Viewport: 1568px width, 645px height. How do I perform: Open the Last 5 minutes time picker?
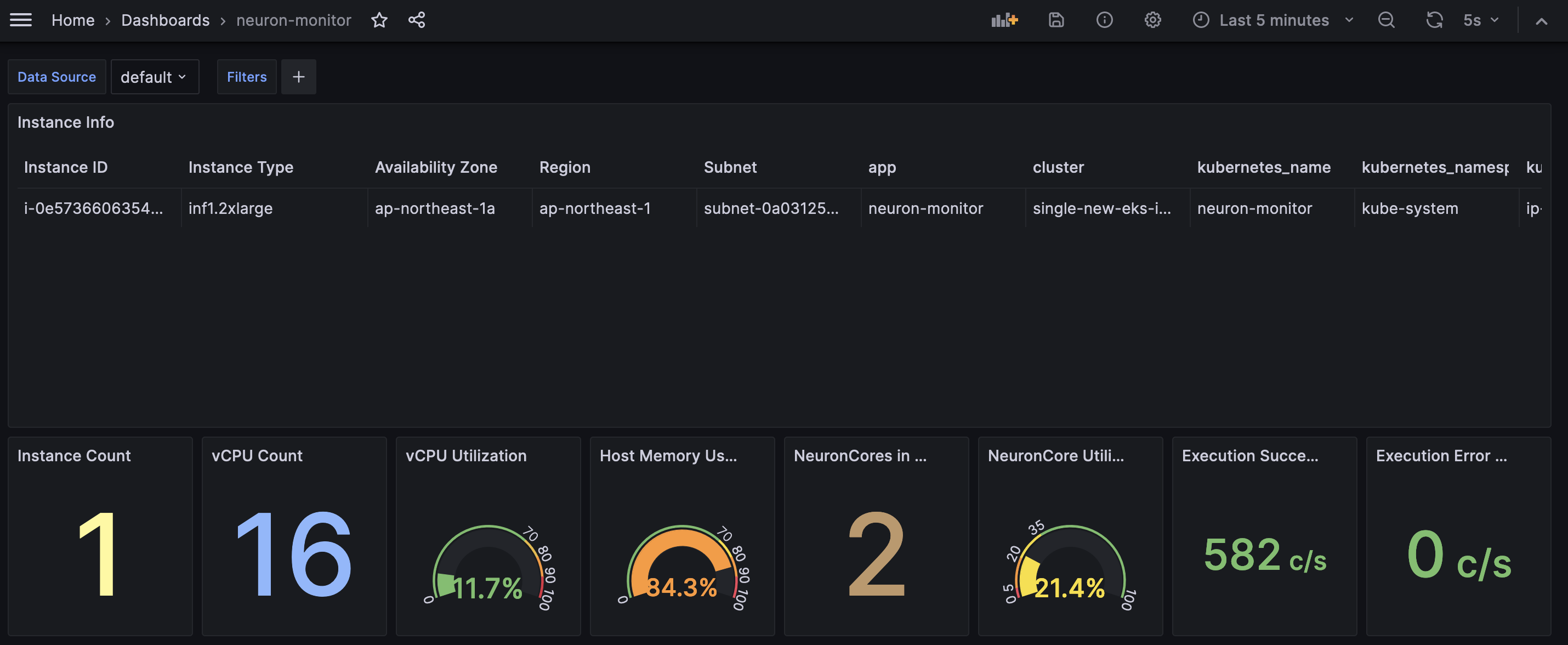coord(1273,20)
